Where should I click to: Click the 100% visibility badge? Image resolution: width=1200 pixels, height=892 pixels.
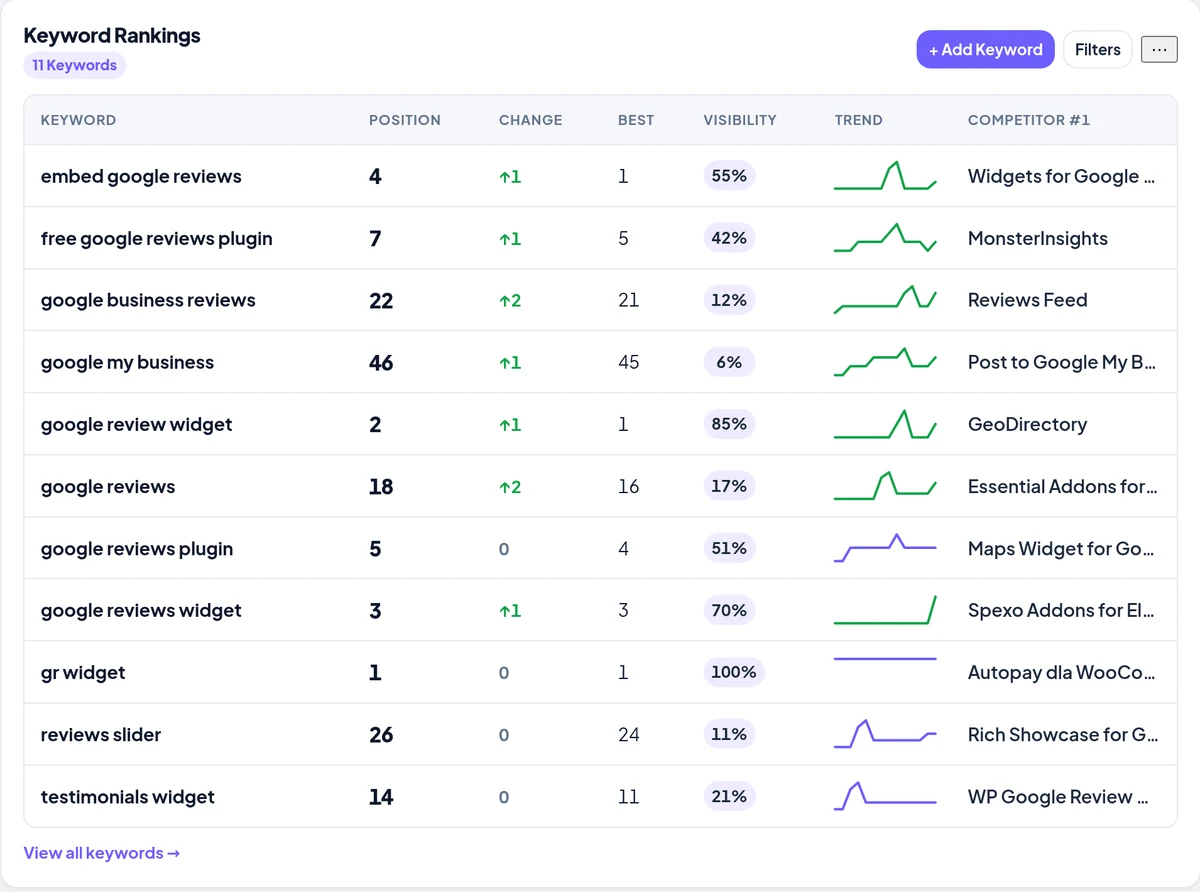point(734,672)
